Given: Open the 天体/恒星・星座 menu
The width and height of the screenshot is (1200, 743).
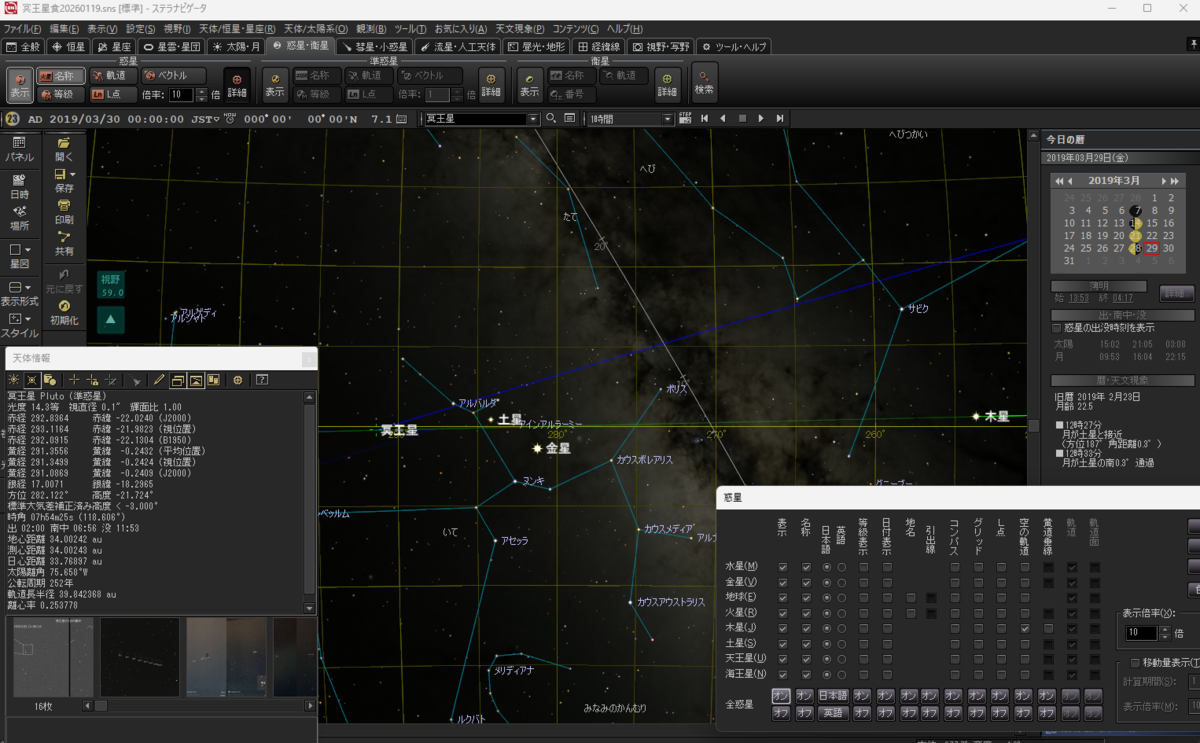Looking at the screenshot, I should click(238, 29).
